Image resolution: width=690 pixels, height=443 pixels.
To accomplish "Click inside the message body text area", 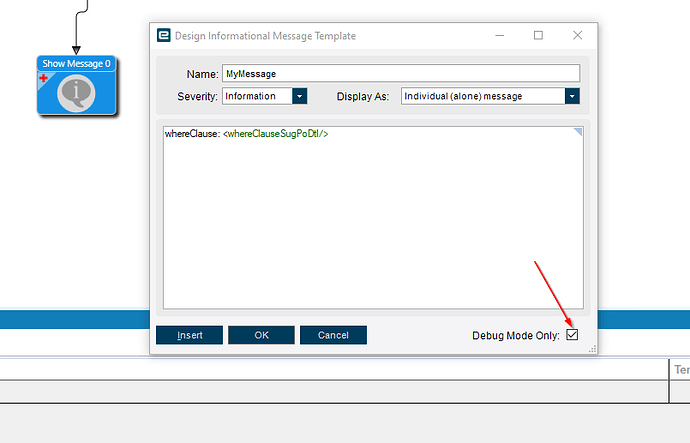I will (373, 218).
